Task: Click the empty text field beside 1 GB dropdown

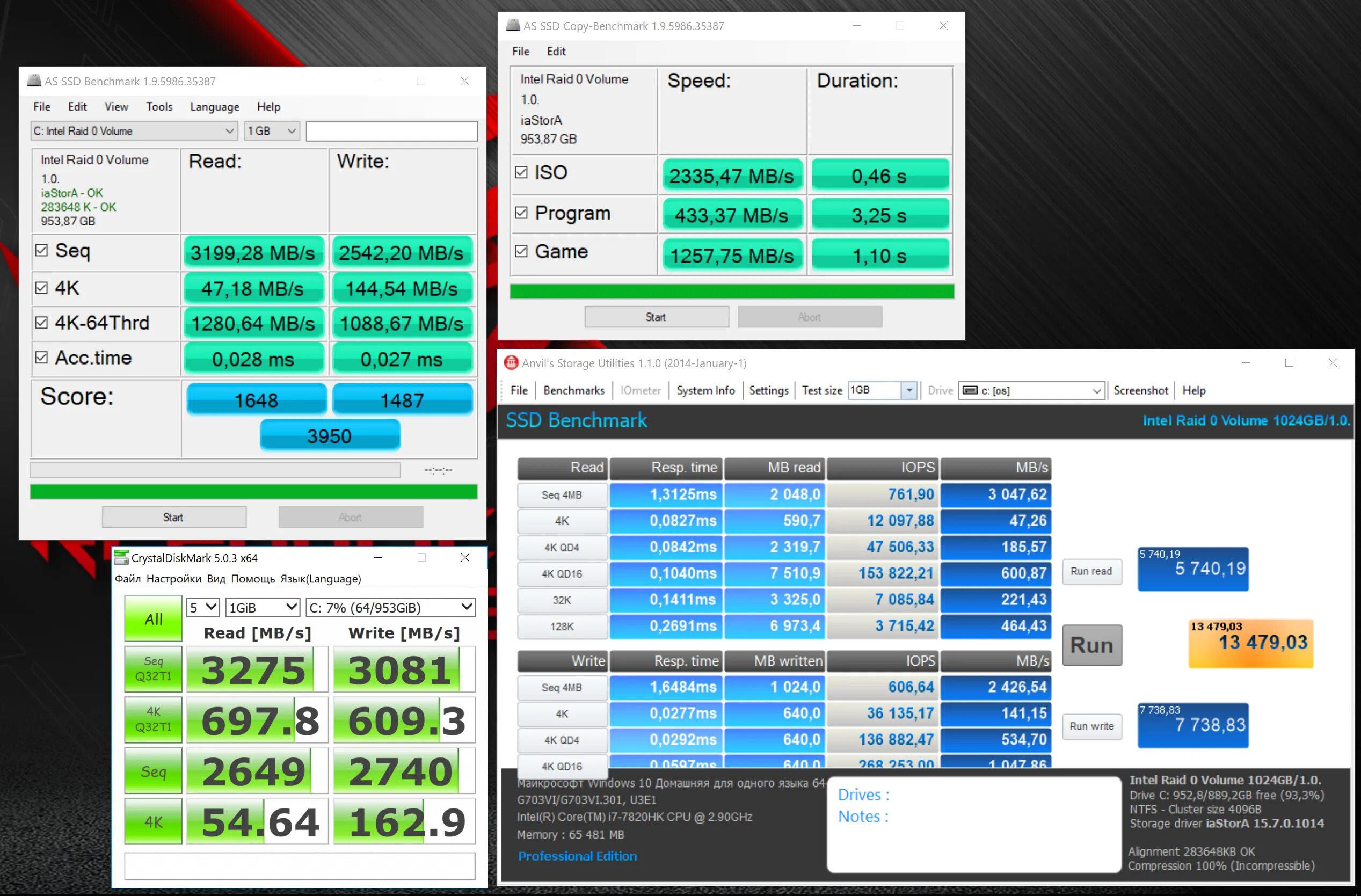Action: pyautogui.click(x=391, y=131)
